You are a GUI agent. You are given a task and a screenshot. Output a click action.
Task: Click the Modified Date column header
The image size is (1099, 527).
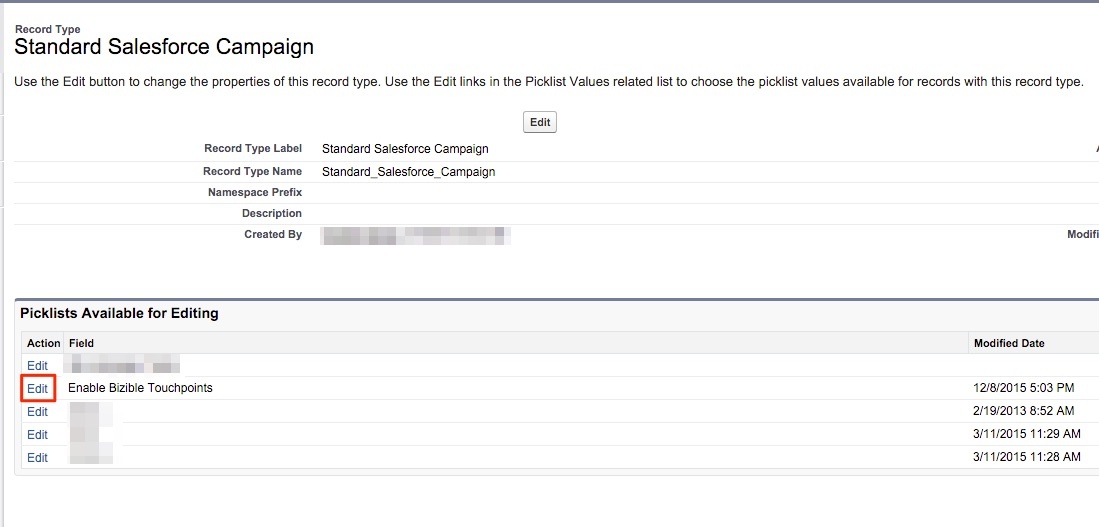click(x=1009, y=343)
